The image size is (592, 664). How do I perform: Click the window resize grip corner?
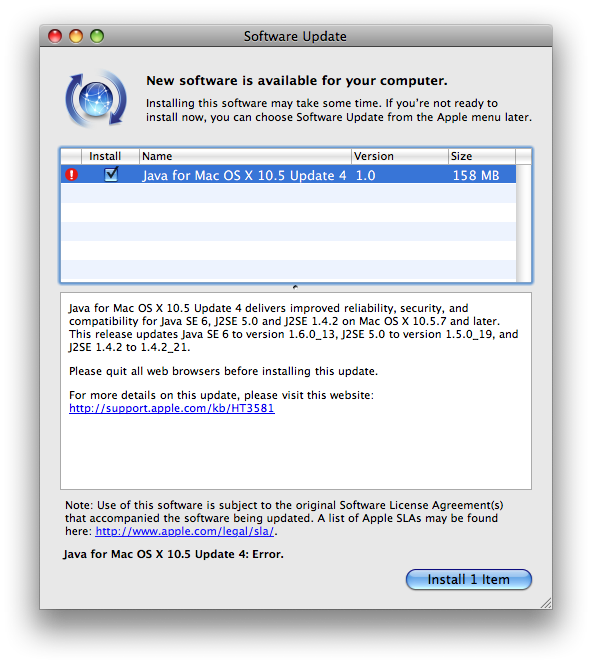coord(546,603)
